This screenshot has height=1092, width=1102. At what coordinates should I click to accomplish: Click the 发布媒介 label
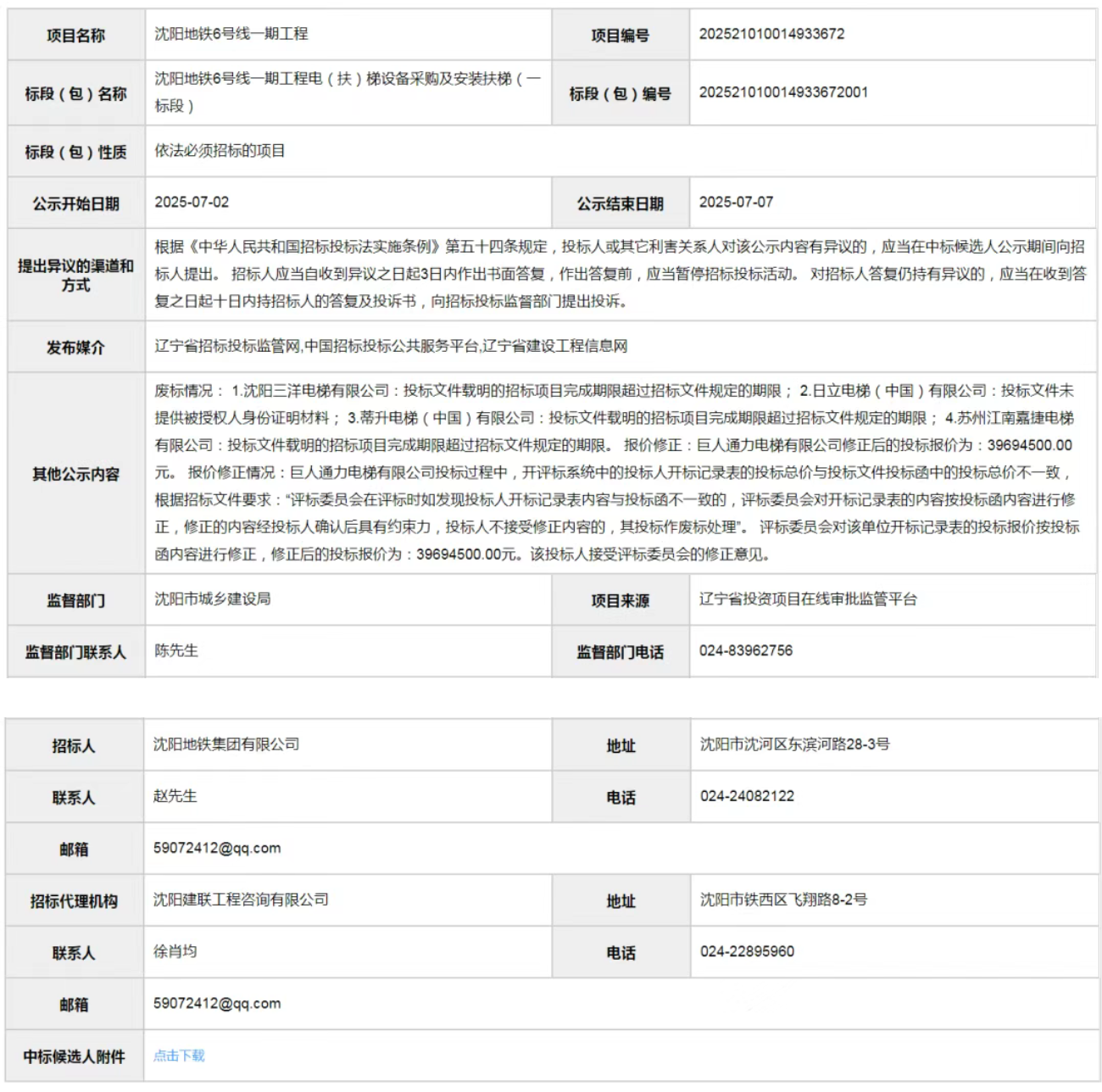pos(76,347)
